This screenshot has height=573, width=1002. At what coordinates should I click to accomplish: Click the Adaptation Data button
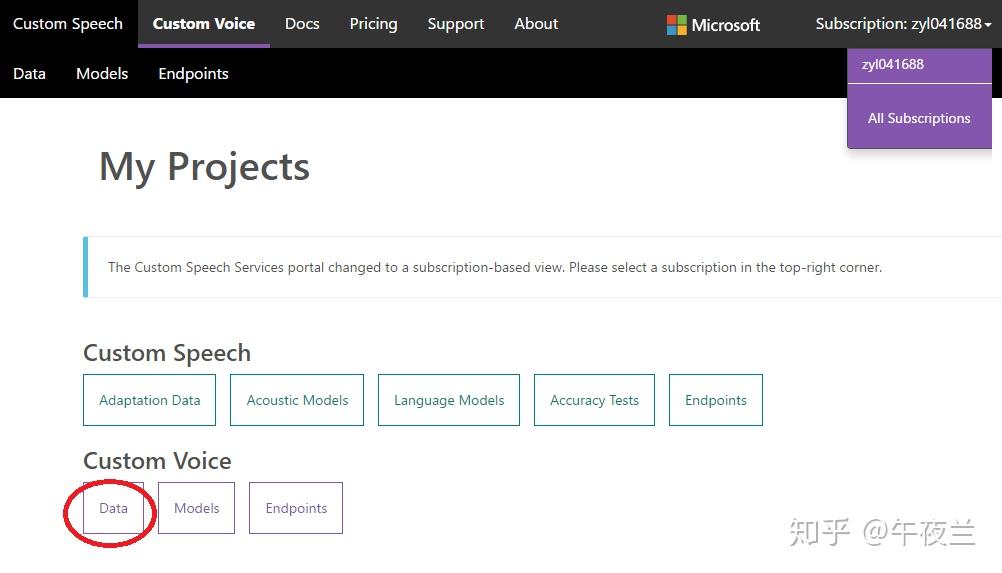150,400
